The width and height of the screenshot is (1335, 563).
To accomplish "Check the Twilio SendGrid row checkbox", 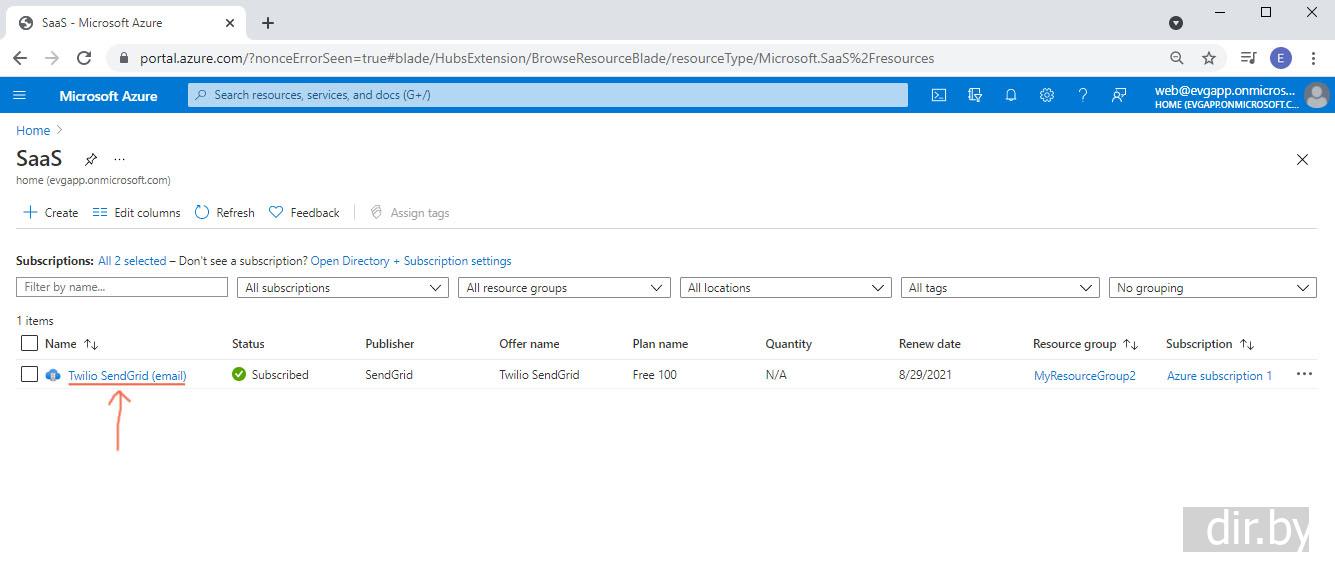I will click(x=29, y=374).
